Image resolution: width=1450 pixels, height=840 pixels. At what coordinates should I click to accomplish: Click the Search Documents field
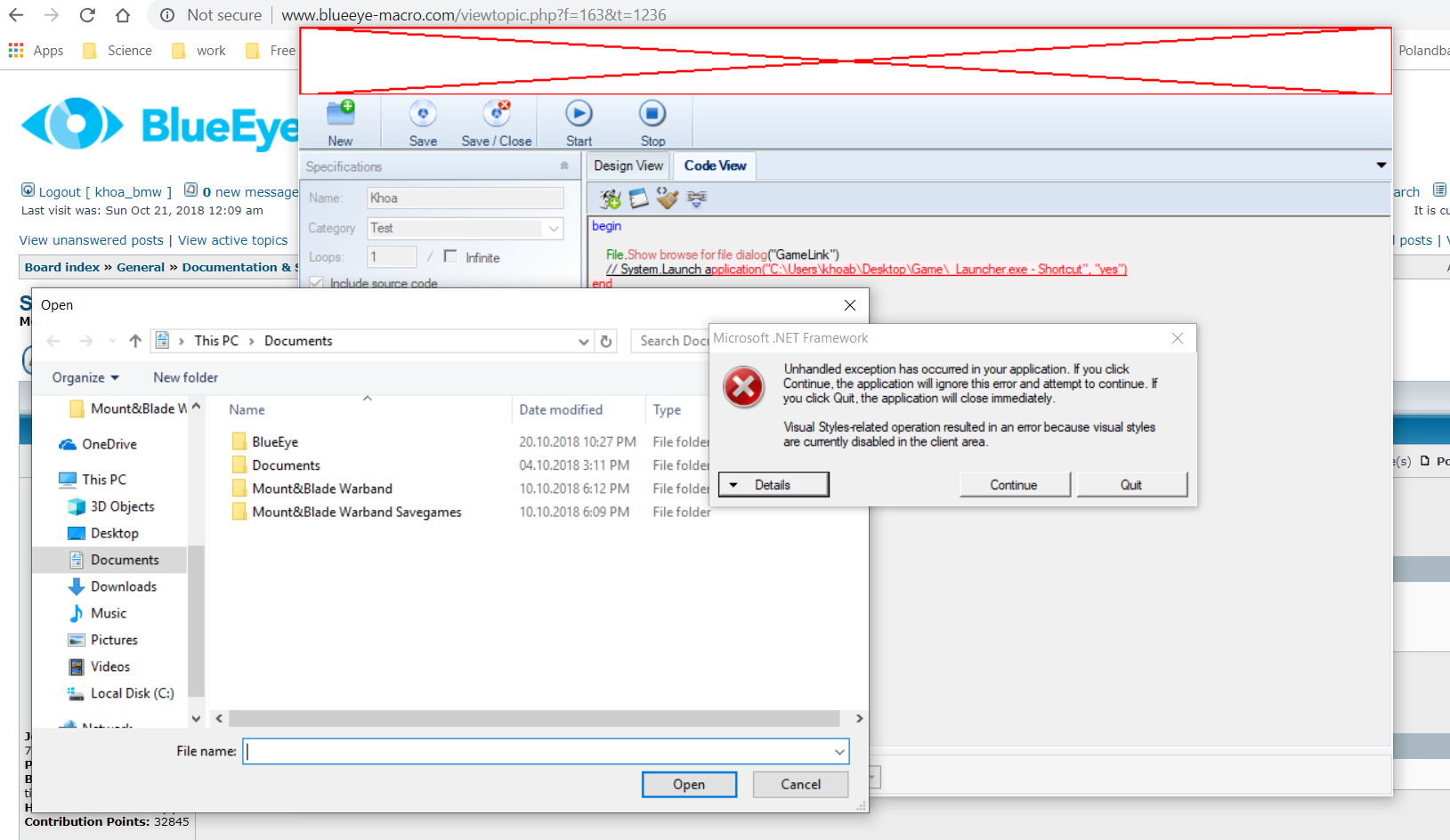tap(671, 341)
